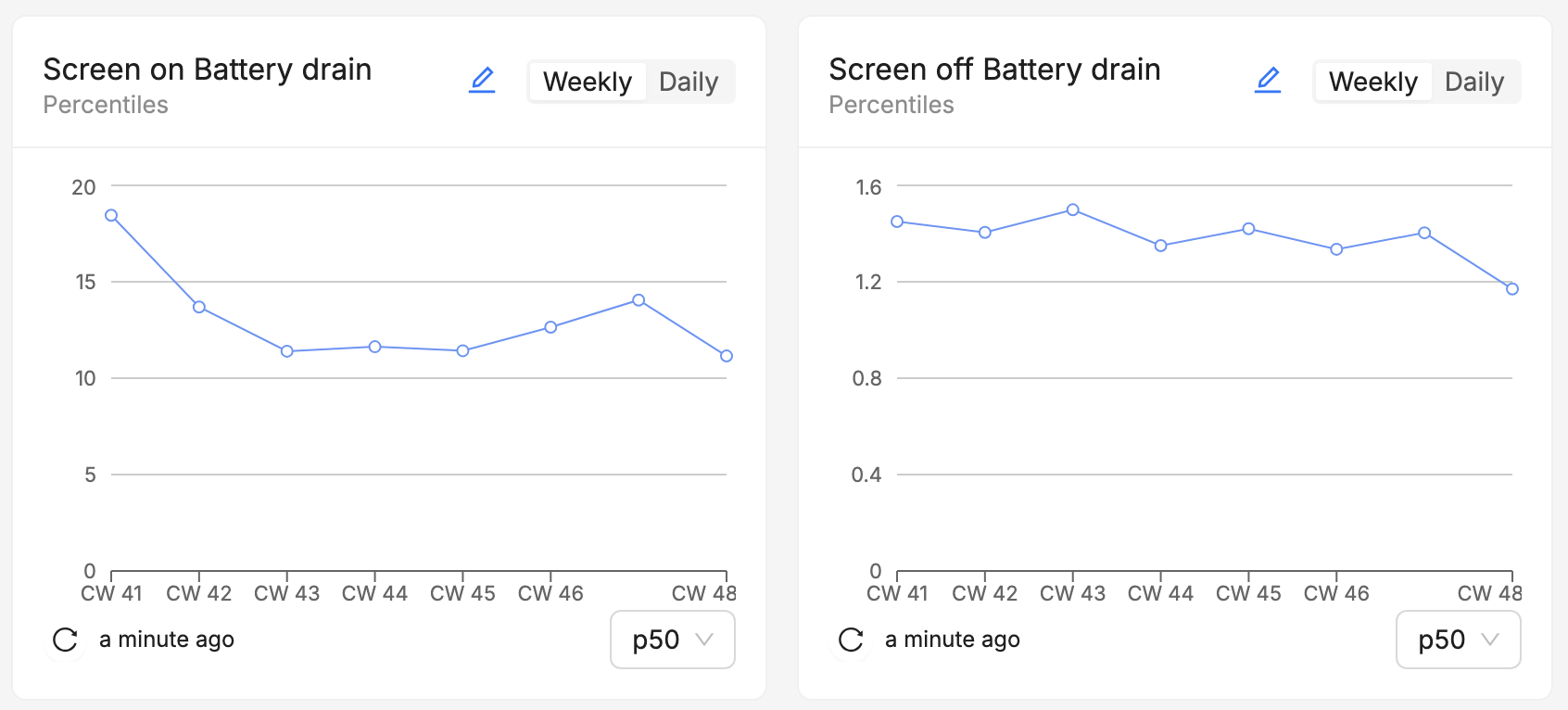Click the Screen on Battery drain title
The height and width of the screenshot is (710, 1568).
(207, 70)
